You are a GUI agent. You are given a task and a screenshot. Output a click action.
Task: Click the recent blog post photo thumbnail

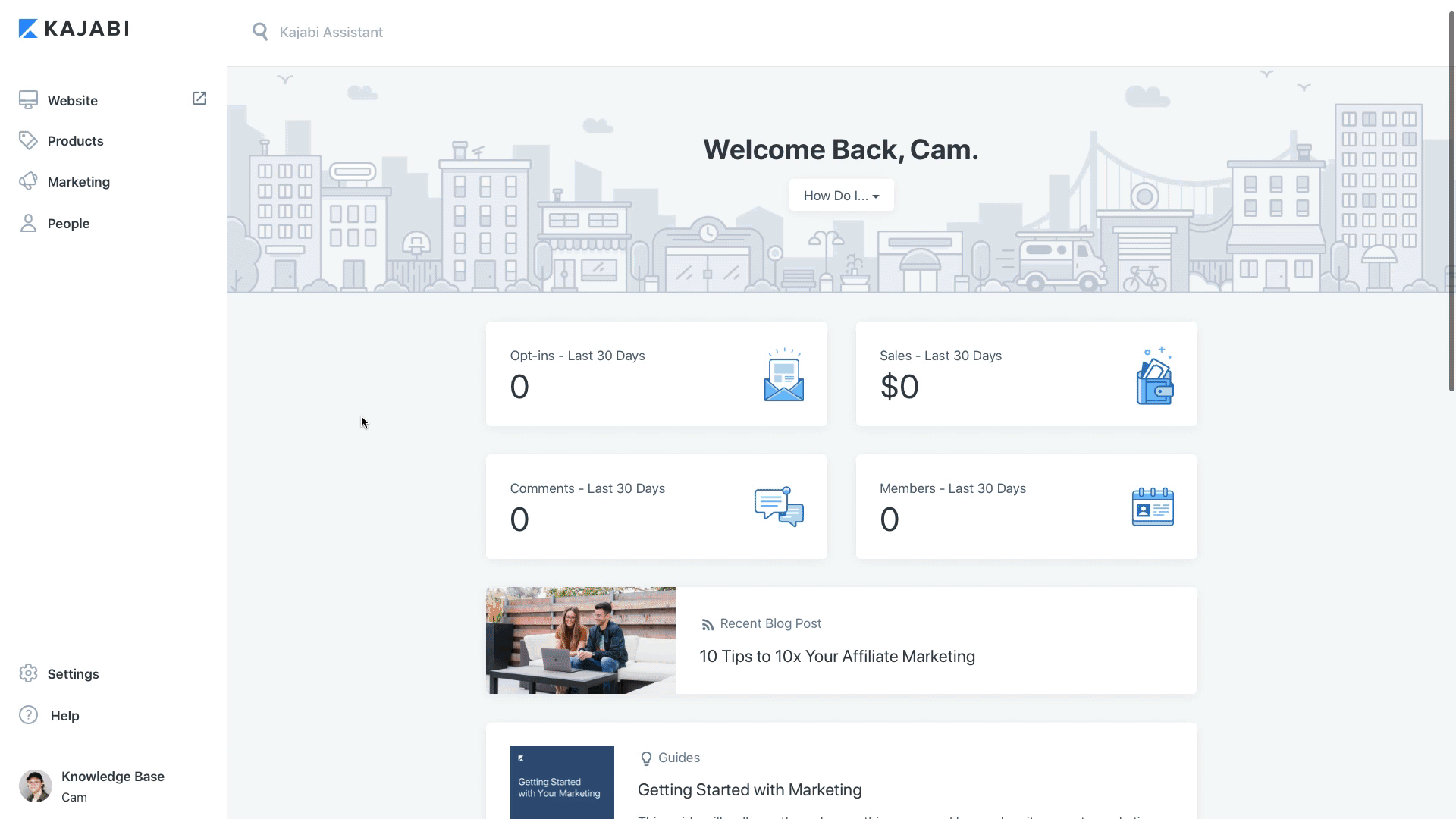[x=580, y=641]
